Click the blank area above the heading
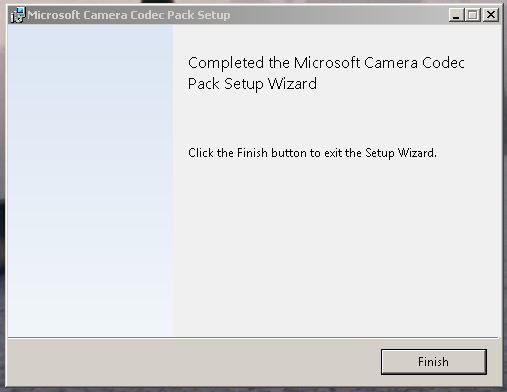 (337, 38)
